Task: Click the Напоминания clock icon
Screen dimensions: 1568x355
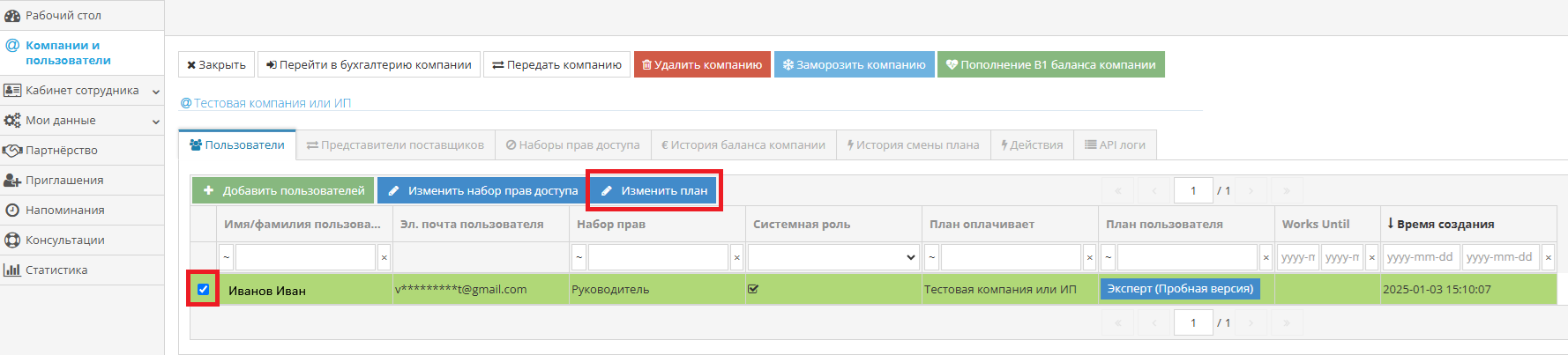Action: (12, 211)
